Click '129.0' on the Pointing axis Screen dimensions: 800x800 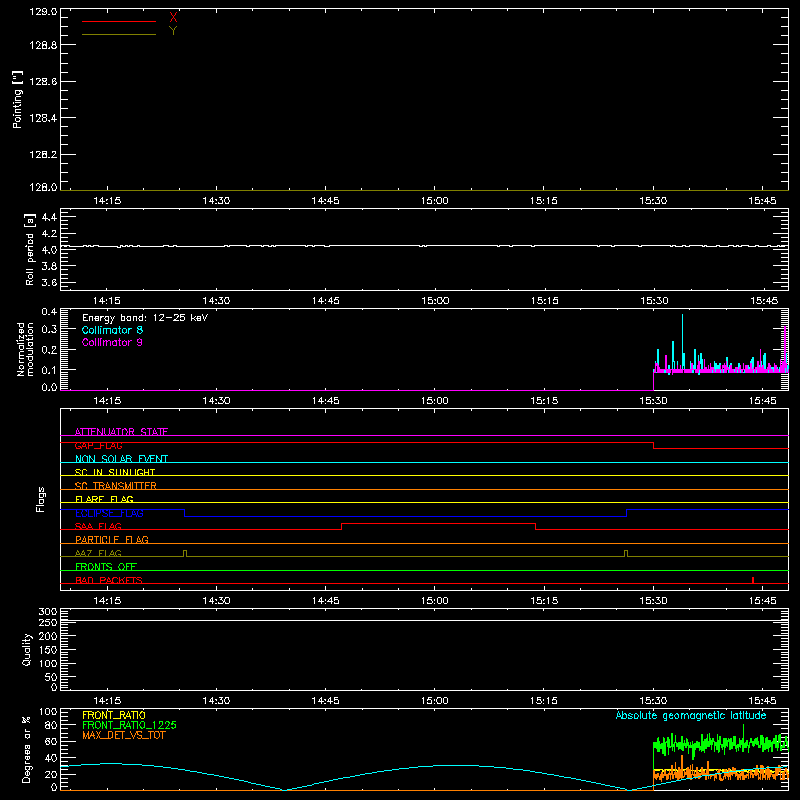pos(43,12)
